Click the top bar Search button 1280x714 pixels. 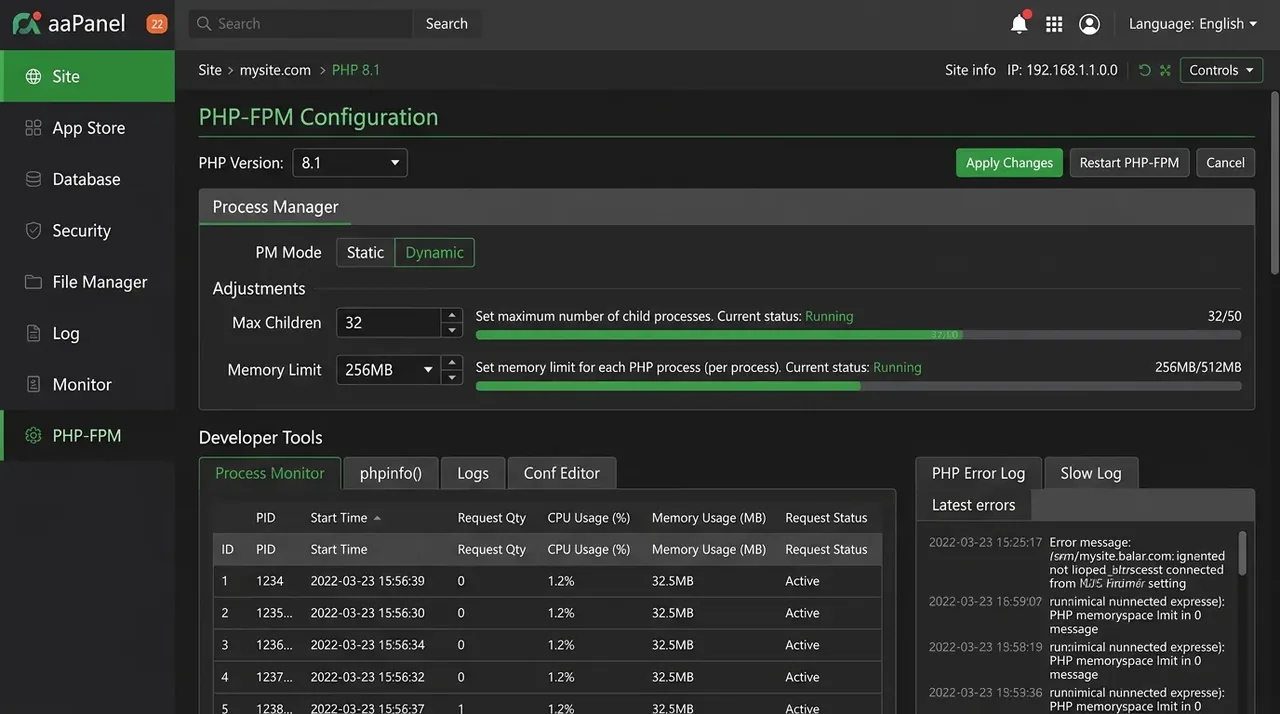tap(446, 24)
